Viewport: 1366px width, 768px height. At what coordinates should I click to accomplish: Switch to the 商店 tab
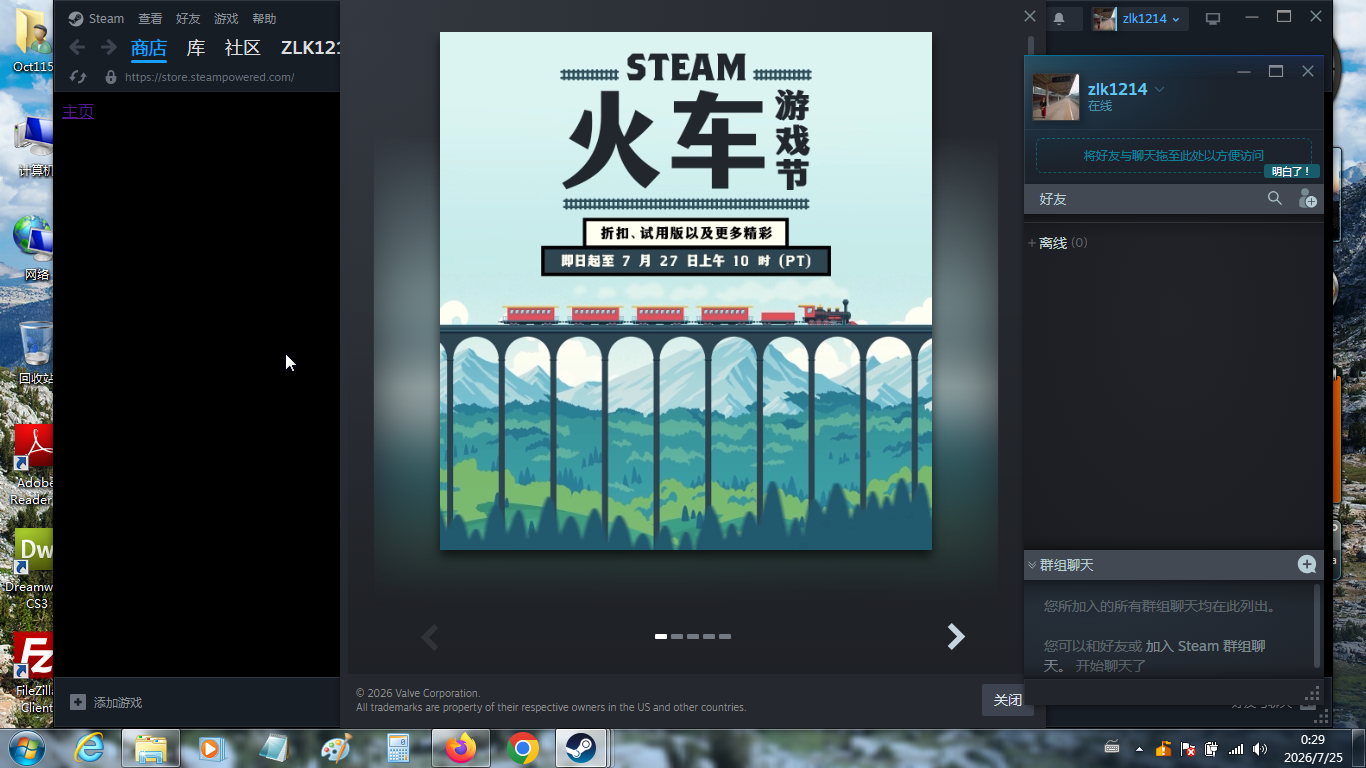(149, 48)
